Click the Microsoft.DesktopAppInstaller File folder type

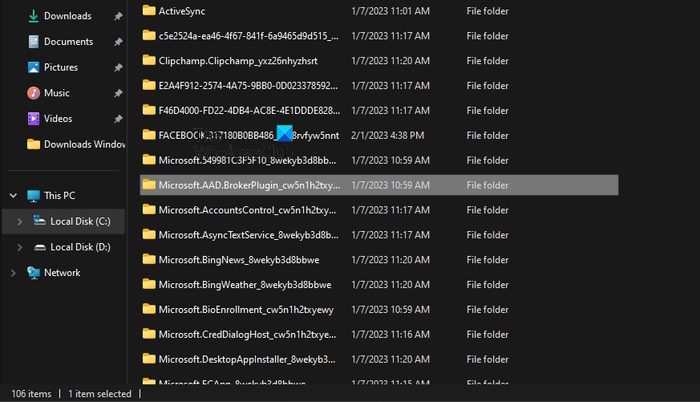(487, 360)
